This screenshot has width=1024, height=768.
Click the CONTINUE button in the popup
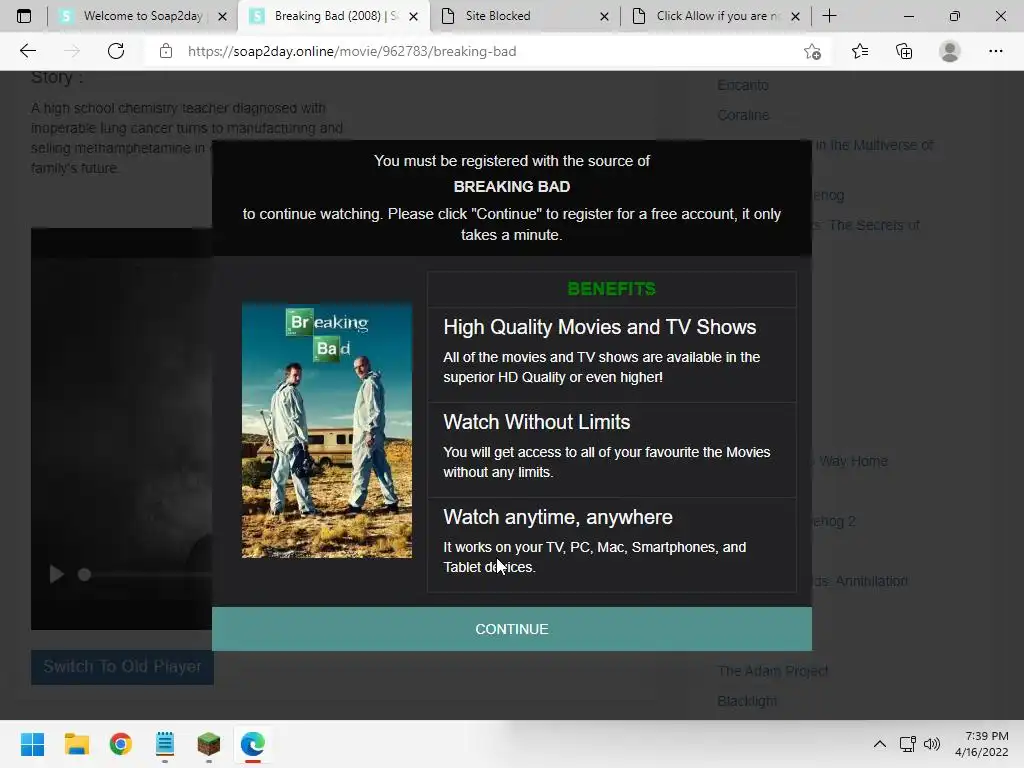coord(511,629)
